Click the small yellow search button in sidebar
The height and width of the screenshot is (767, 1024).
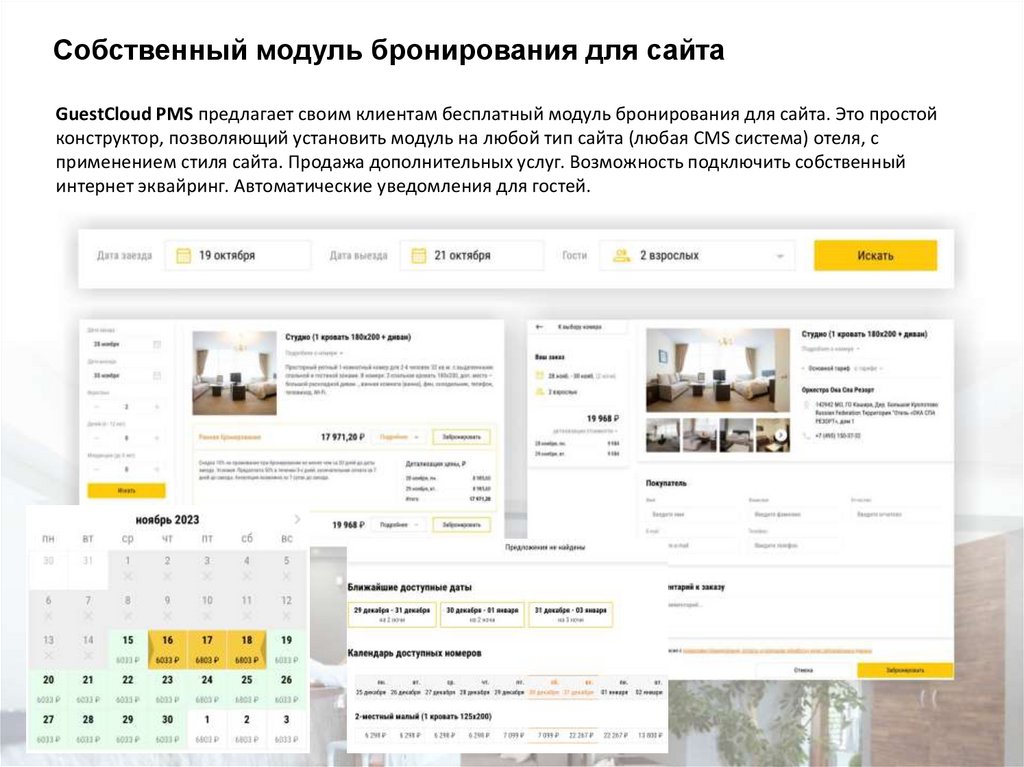[x=126, y=490]
